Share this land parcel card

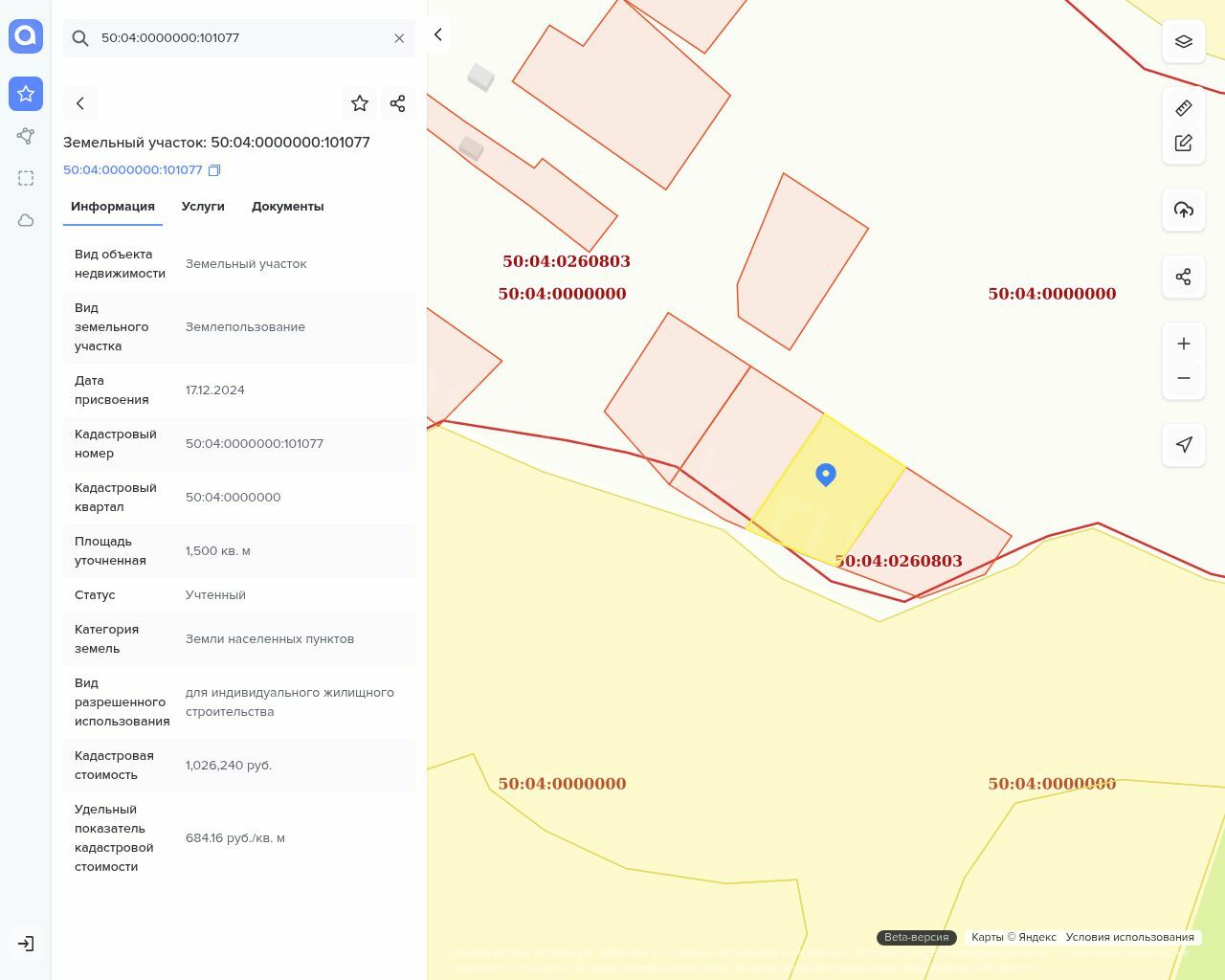pyautogui.click(x=398, y=103)
